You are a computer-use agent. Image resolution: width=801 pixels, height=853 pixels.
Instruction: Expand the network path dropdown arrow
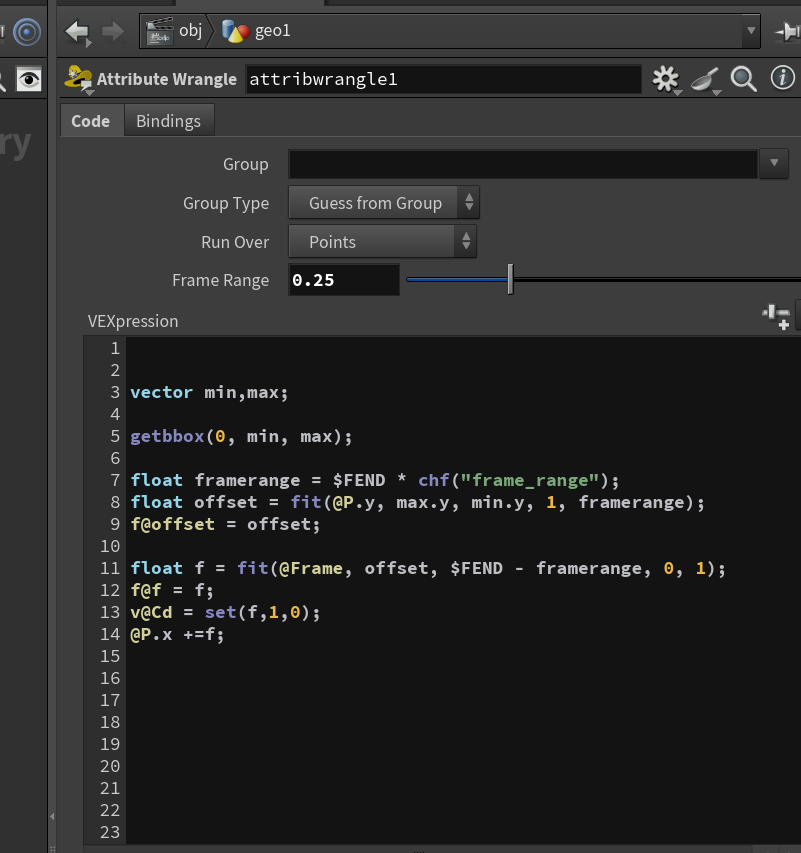[x=751, y=30]
